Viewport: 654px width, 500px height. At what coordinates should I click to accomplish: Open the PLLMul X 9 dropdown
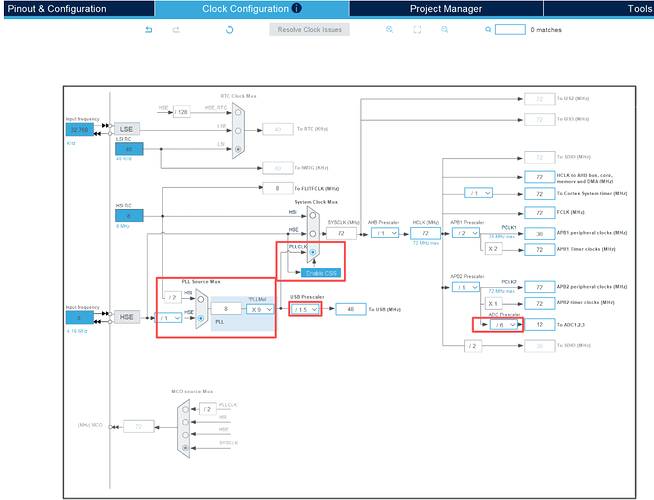tap(260, 309)
